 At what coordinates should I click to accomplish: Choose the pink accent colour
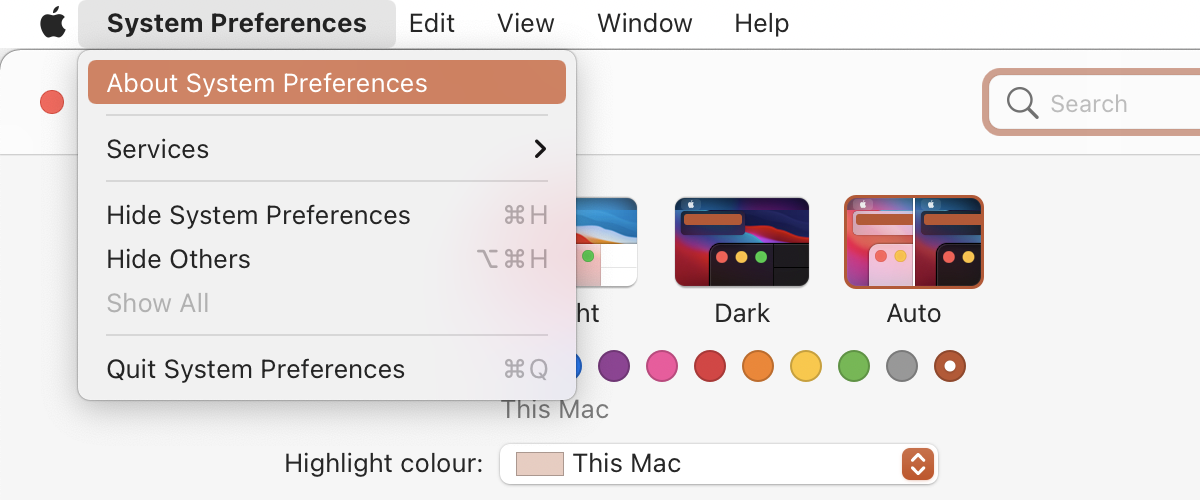pos(662,366)
